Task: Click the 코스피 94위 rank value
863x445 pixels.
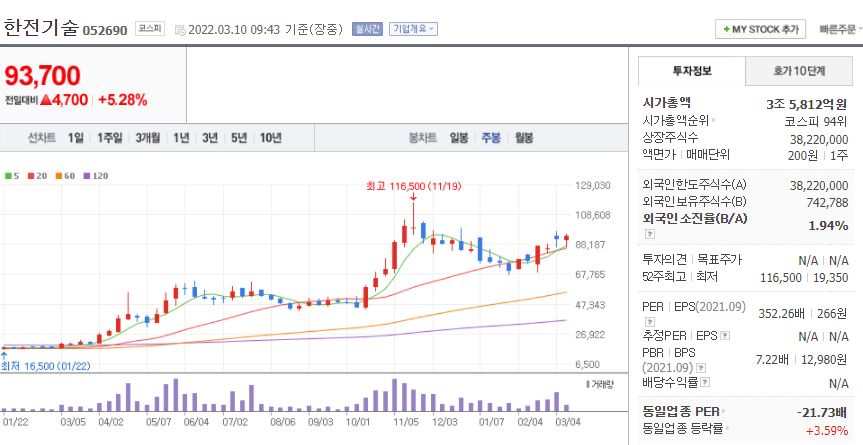Action: 816,122
